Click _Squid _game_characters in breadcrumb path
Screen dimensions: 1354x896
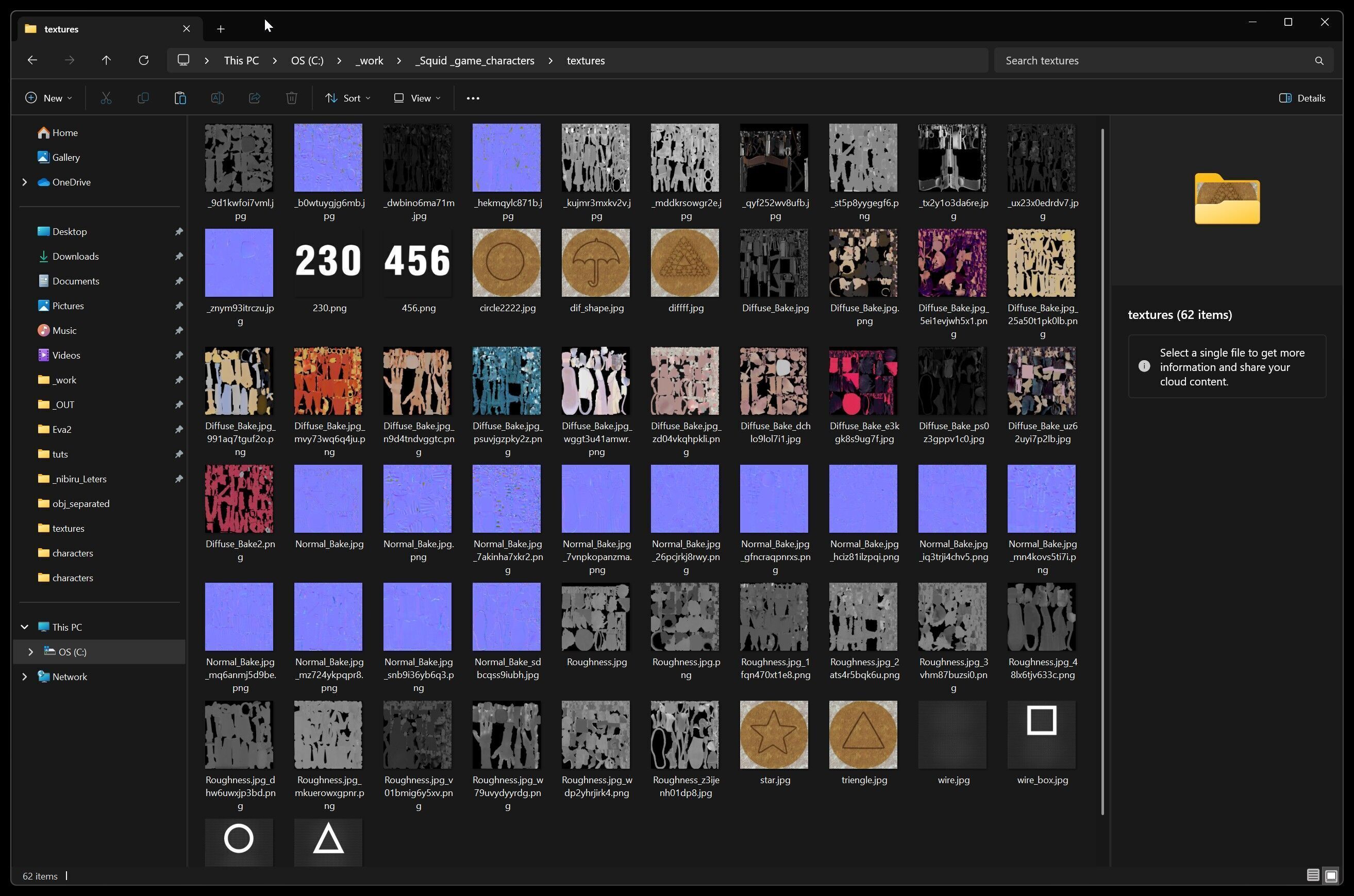pos(474,61)
